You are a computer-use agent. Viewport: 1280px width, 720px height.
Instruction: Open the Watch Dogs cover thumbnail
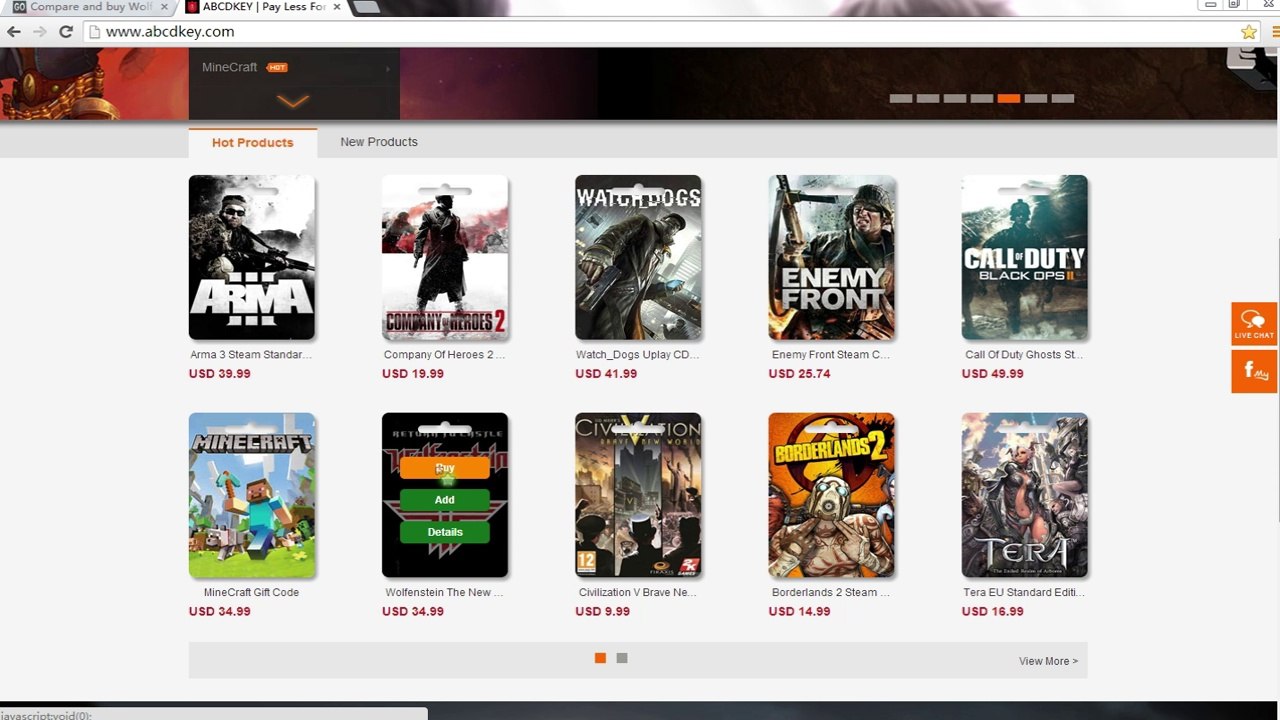point(638,258)
